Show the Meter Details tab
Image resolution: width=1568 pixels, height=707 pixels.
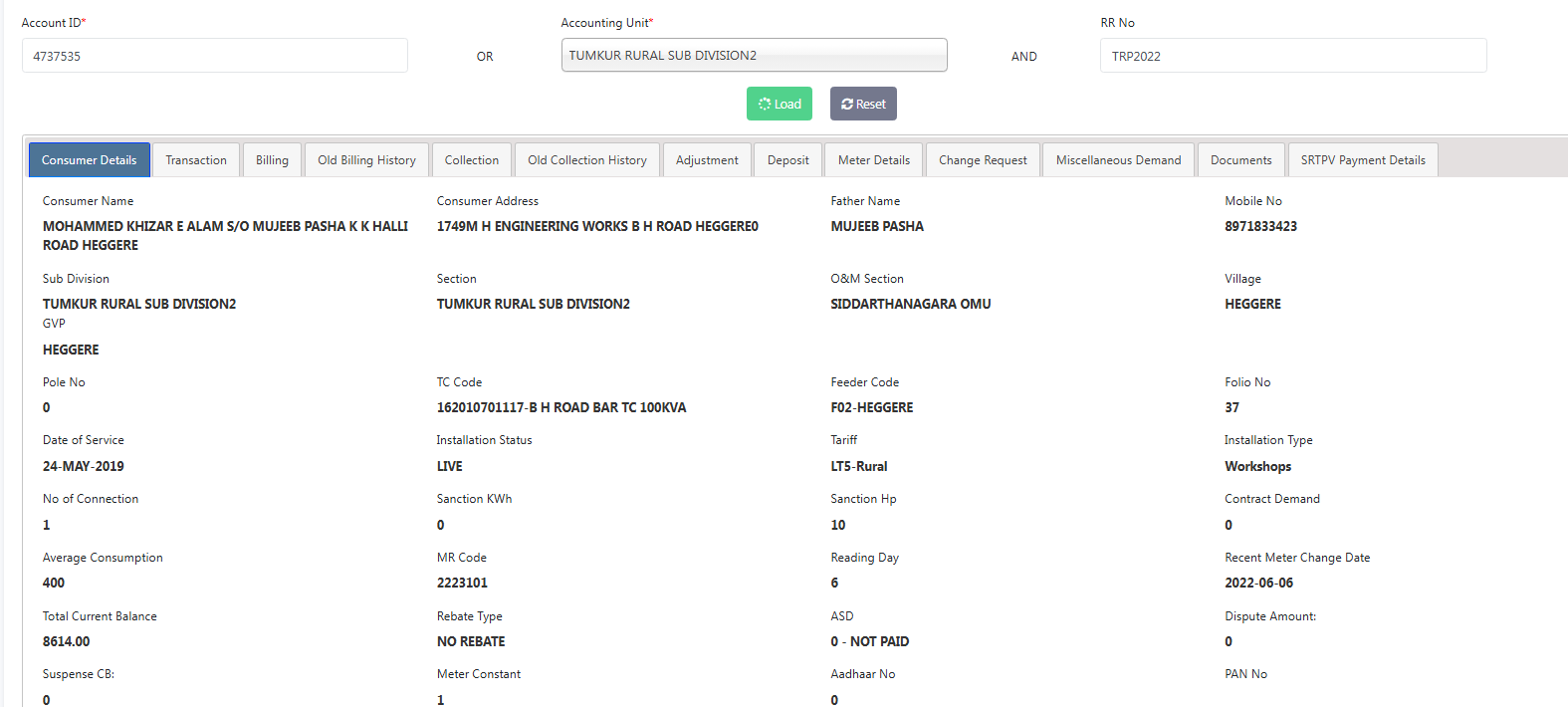pos(874,160)
